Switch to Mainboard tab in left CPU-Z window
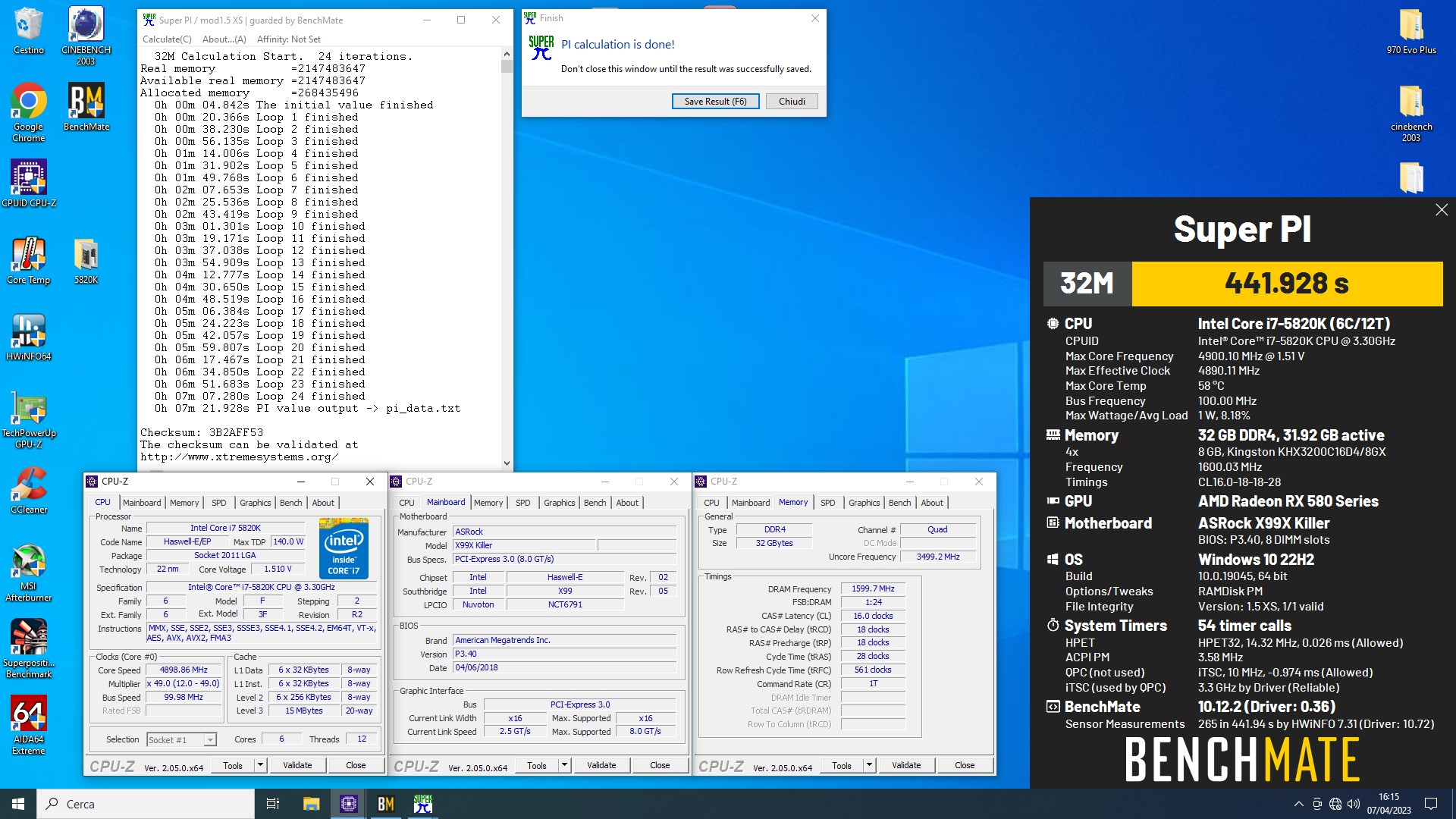Image resolution: width=1456 pixels, height=819 pixels. 142,503
